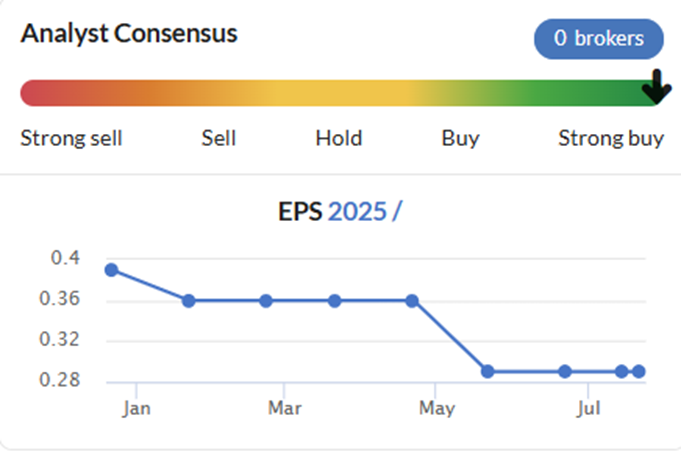
Task: Click the March data point at 0.36
Action: pos(266,300)
